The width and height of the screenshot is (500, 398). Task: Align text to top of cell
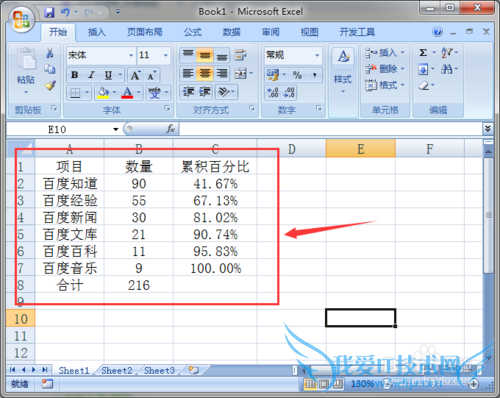coord(188,55)
